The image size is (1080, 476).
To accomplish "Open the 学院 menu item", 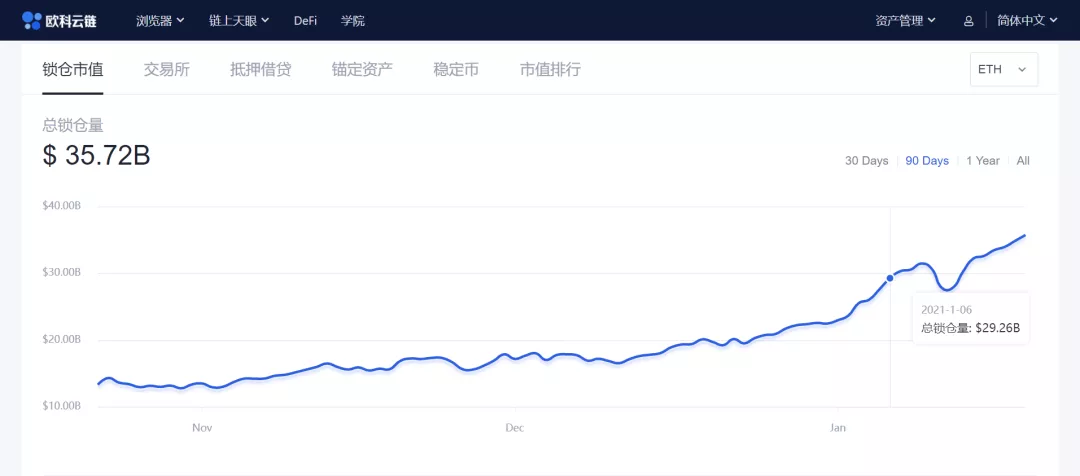I will click(352, 20).
